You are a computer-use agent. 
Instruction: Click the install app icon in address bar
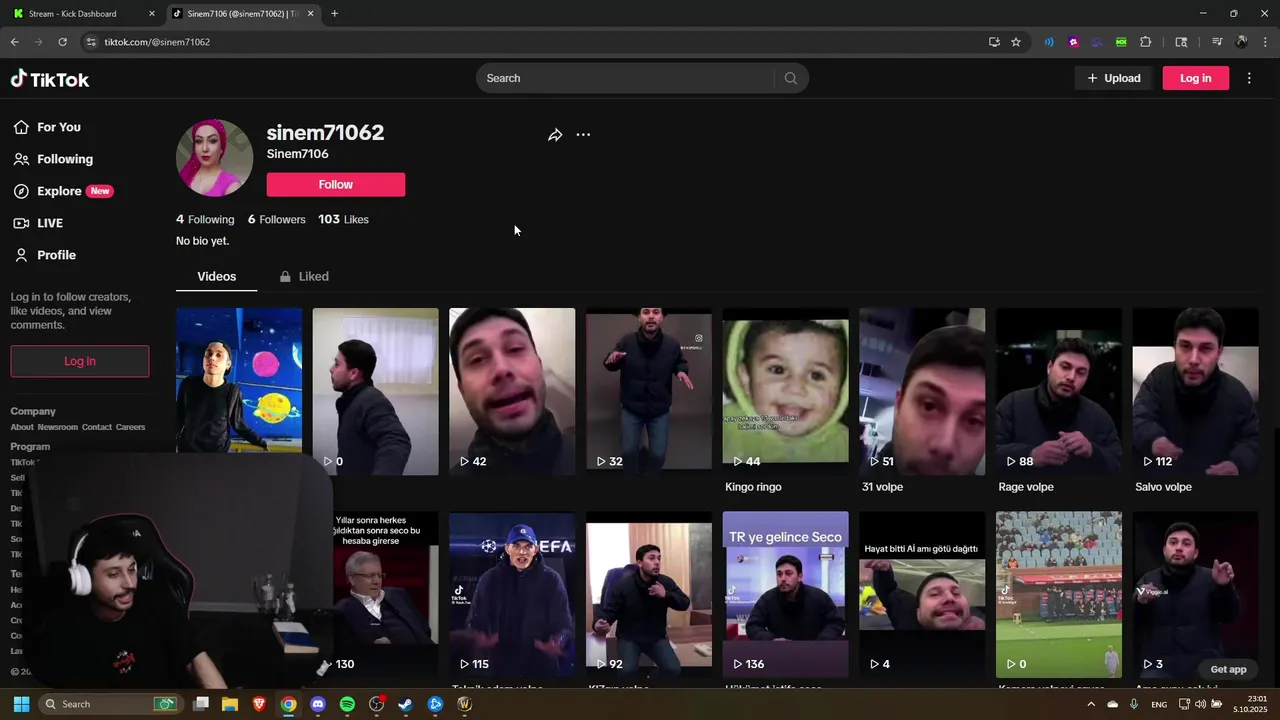pyautogui.click(x=994, y=42)
